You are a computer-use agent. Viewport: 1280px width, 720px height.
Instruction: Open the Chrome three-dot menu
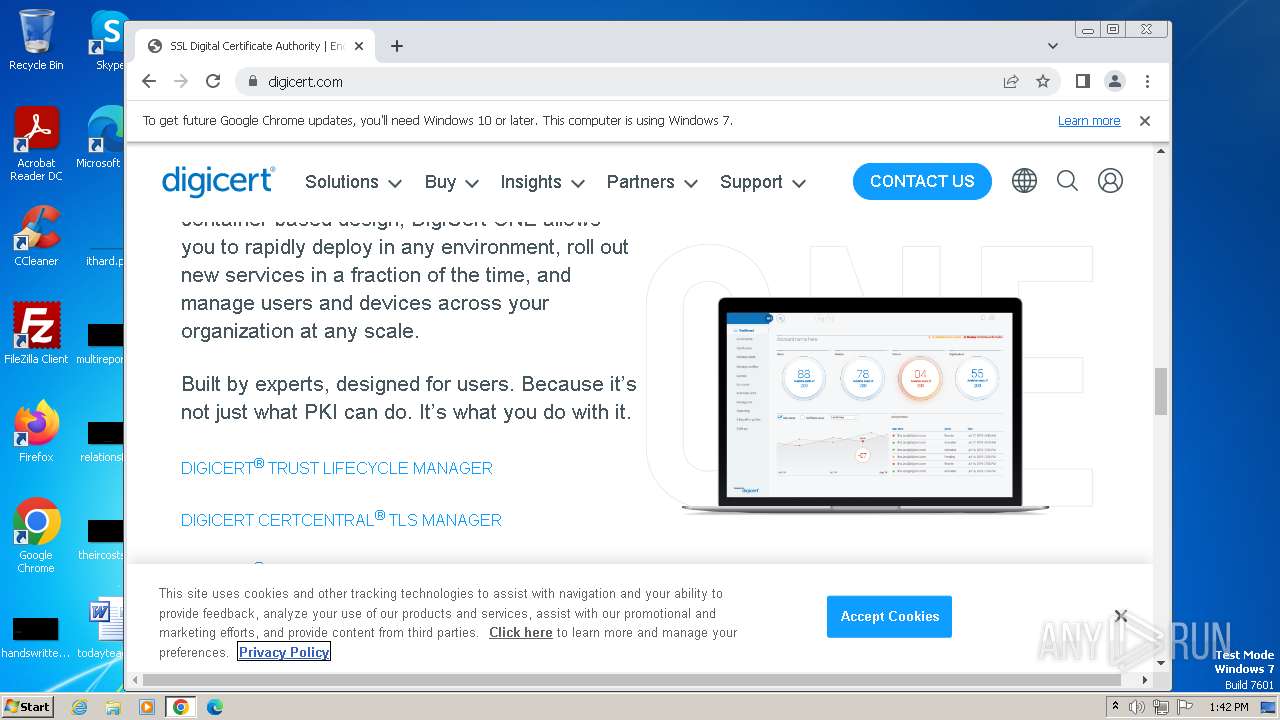coord(1147,81)
